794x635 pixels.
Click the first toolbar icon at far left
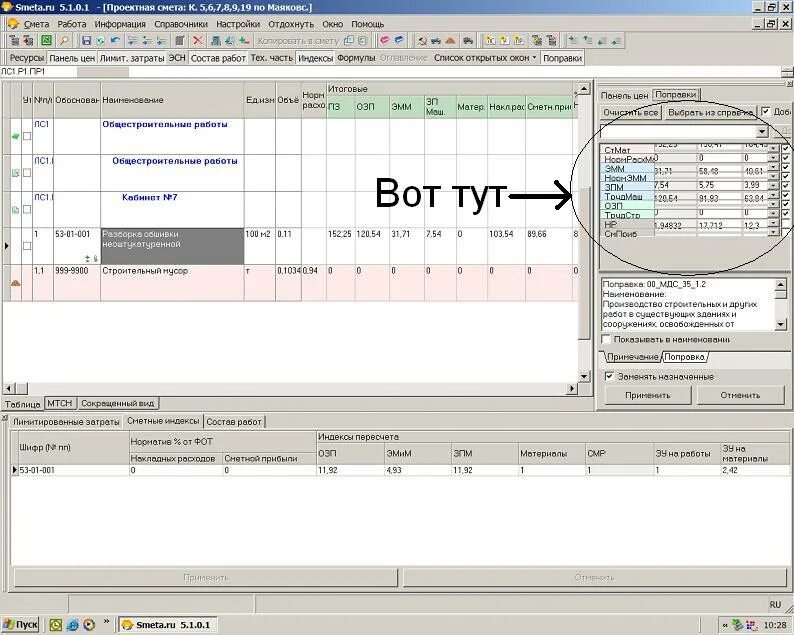(14, 41)
